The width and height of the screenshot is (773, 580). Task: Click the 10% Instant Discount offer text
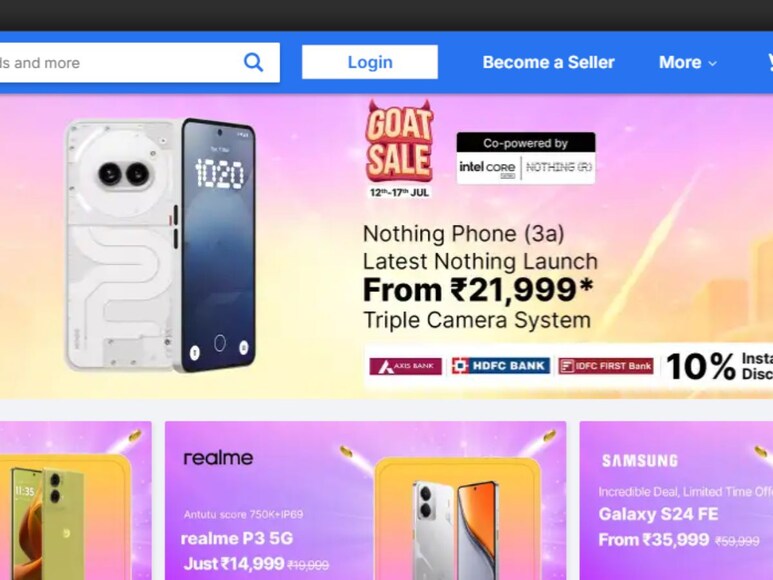(x=719, y=366)
